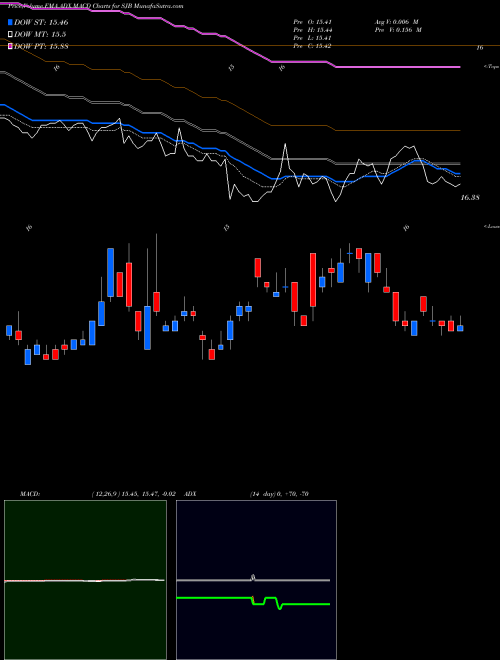Click the 'Pre C: 15.42' close value
Screen dimensions: 500x660
point(312,46)
